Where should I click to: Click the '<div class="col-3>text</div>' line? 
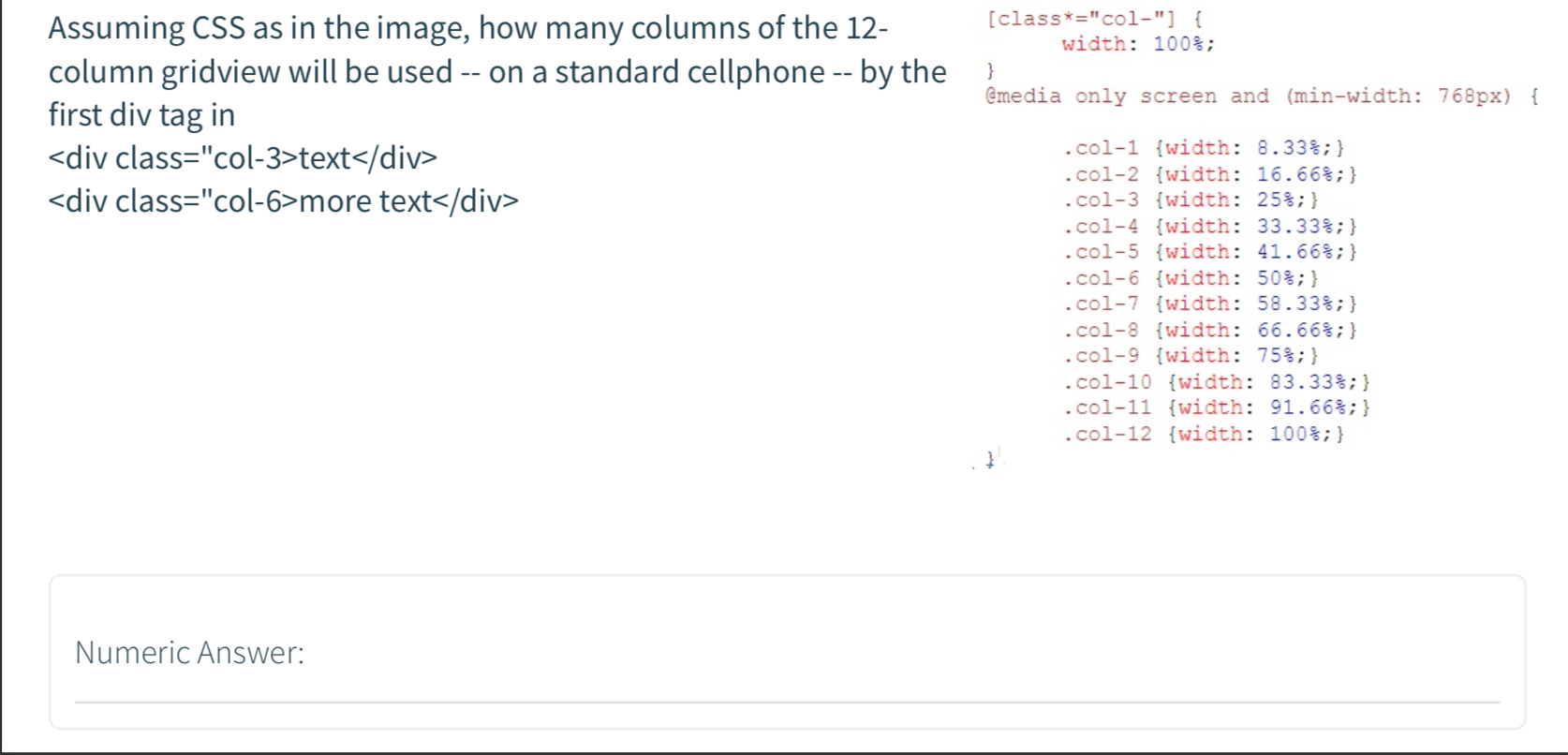point(243,158)
